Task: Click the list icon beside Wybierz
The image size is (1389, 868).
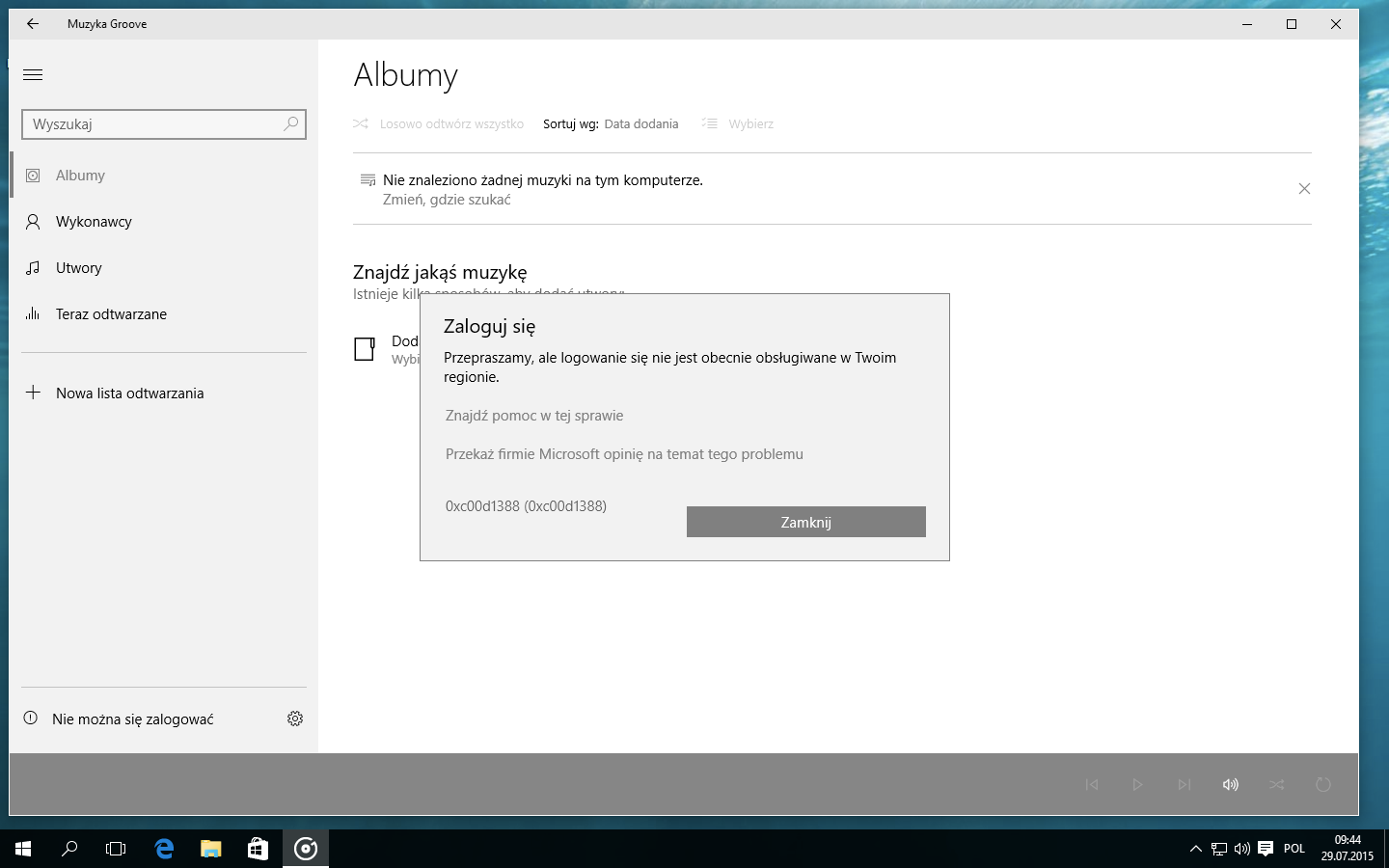Action: (x=710, y=124)
